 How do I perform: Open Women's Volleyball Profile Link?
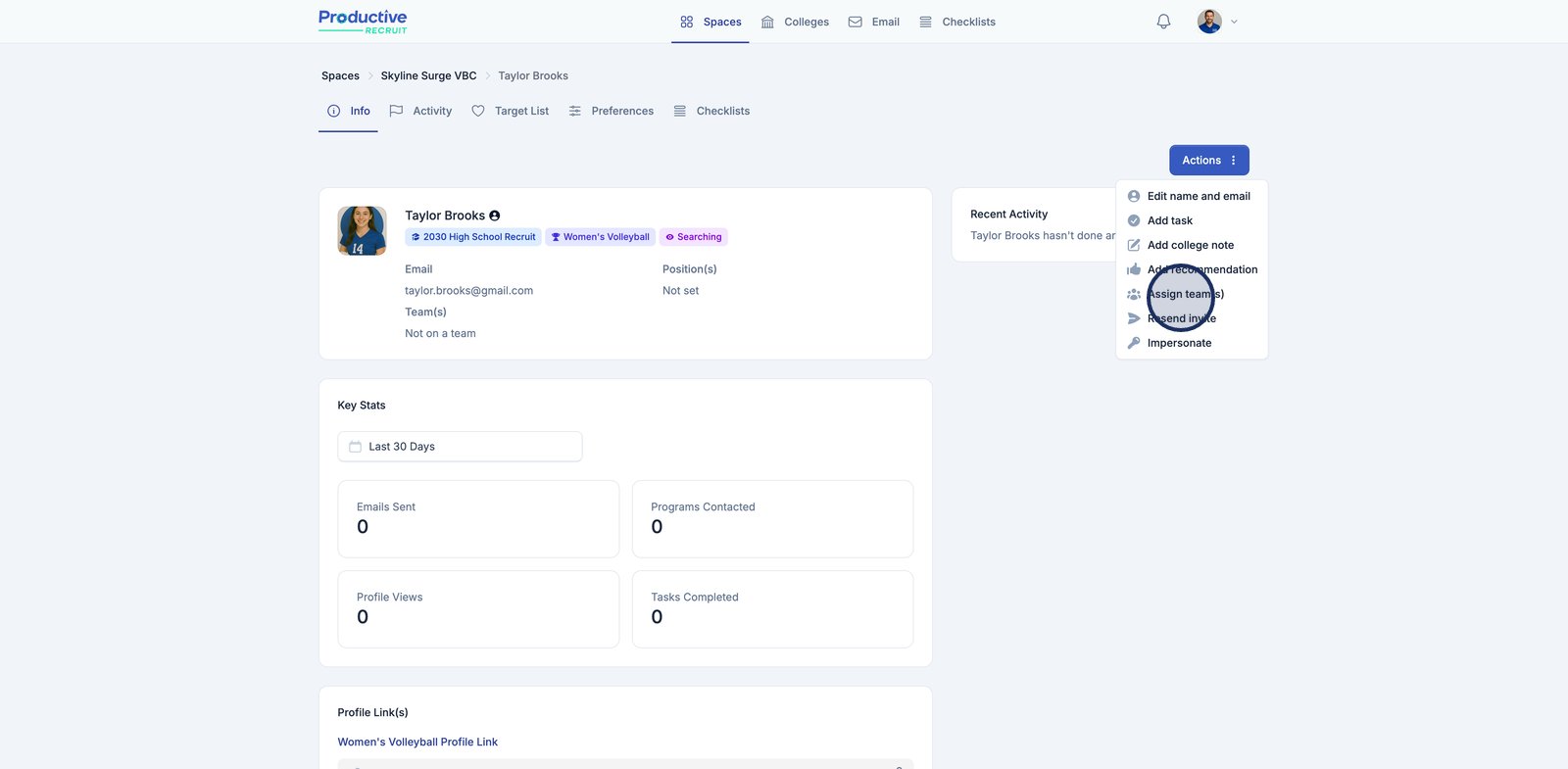(417, 743)
